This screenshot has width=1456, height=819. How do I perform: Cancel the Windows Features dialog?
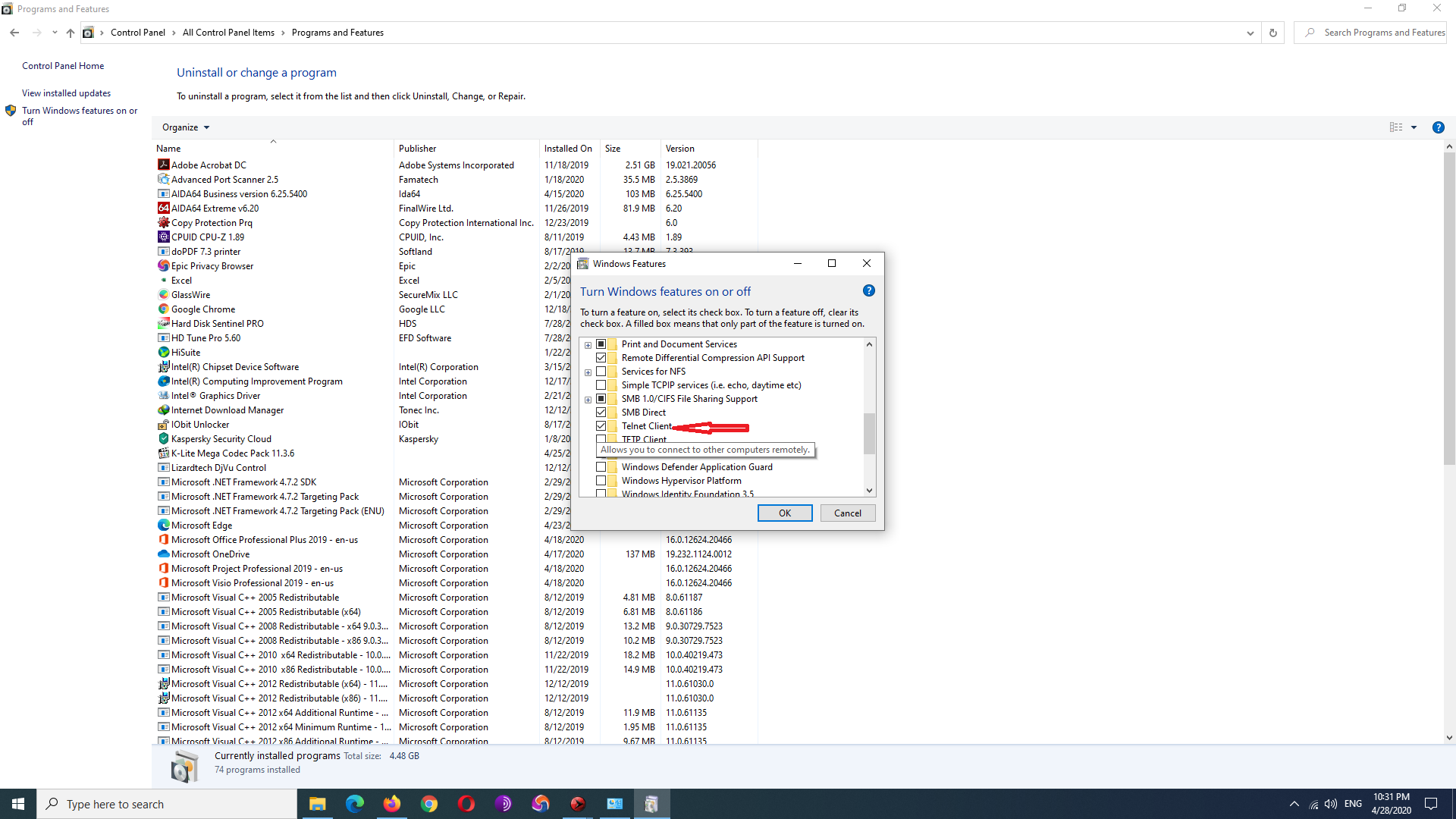848,513
